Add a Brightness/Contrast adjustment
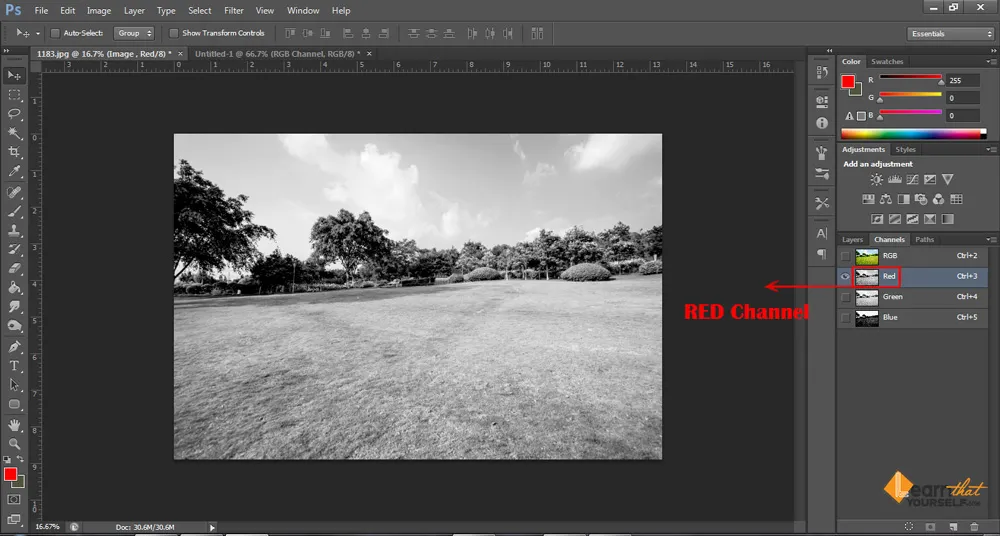The width and height of the screenshot is (1000, 536). [x=877, y=180]
